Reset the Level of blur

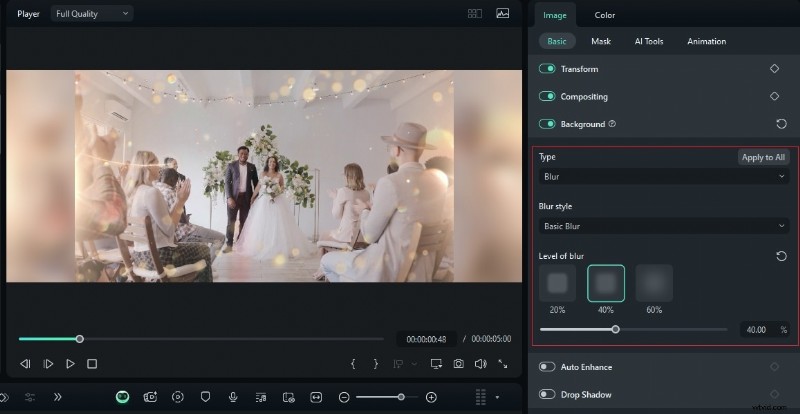pos(781,256)
